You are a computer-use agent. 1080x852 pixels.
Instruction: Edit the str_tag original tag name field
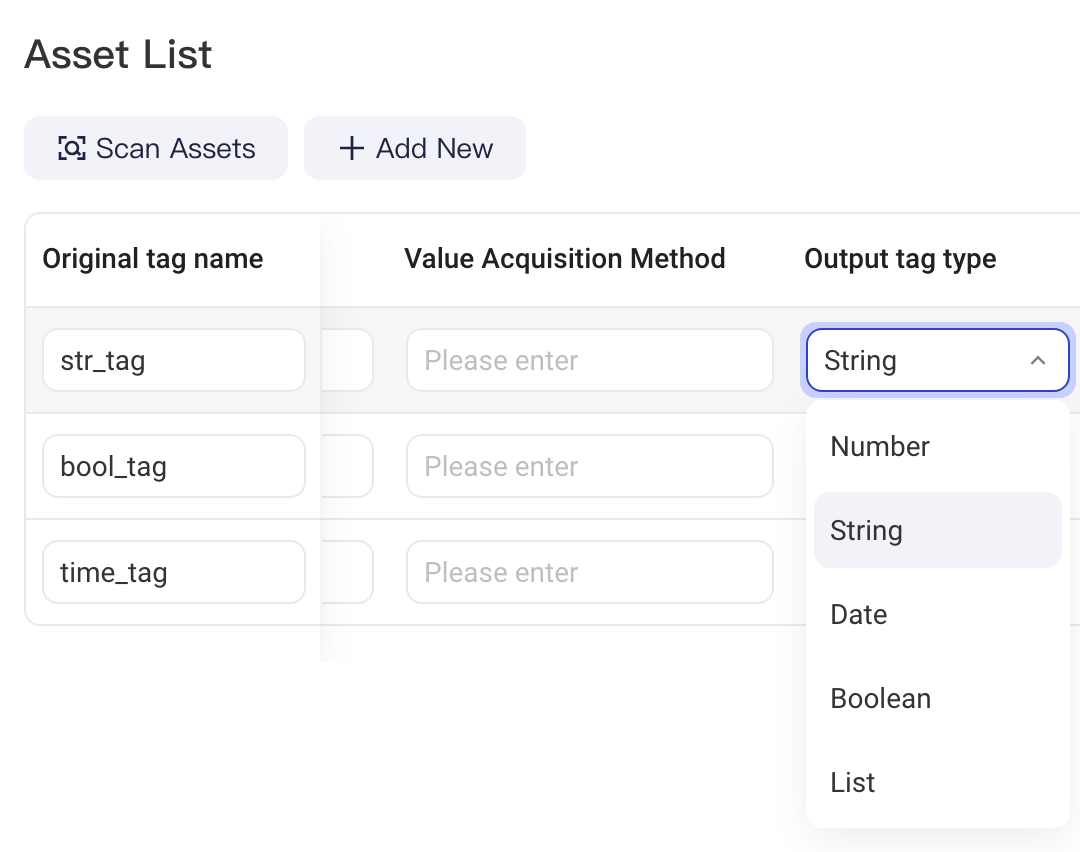click(174, 360)
